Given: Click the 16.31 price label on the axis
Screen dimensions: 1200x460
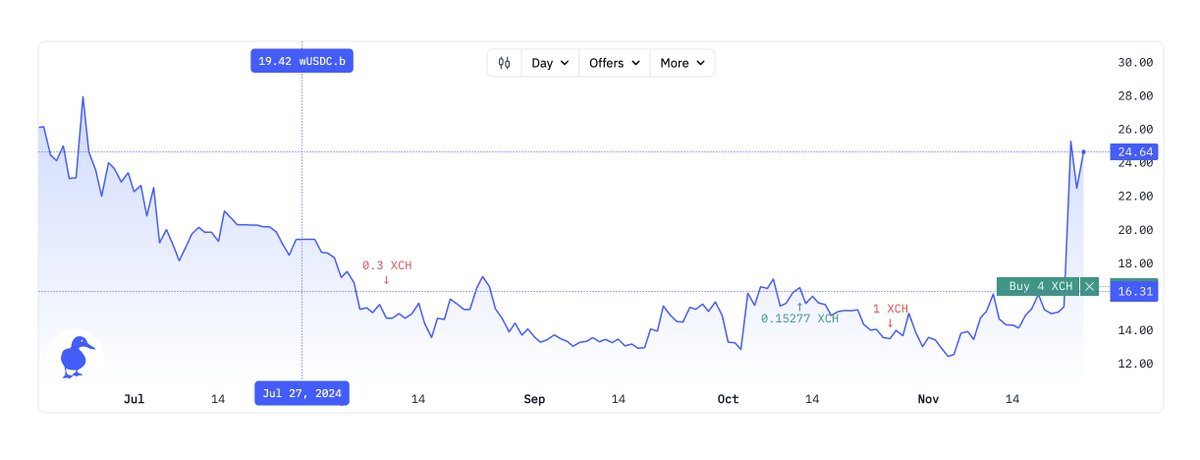Looking at the screenshot, I should [x=1133, y=291].
